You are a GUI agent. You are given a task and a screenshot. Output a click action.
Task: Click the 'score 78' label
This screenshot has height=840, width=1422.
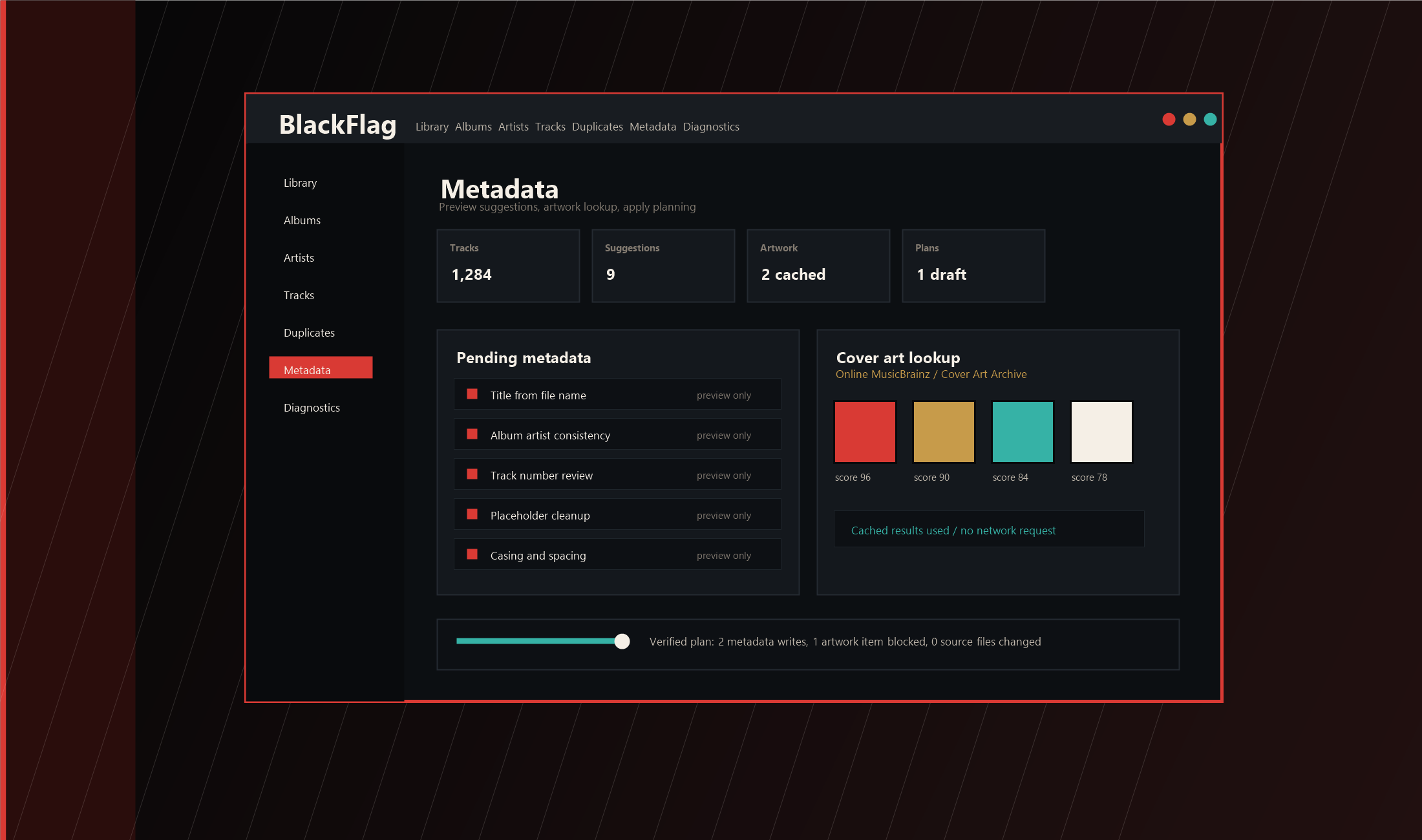coord(1089,478)
